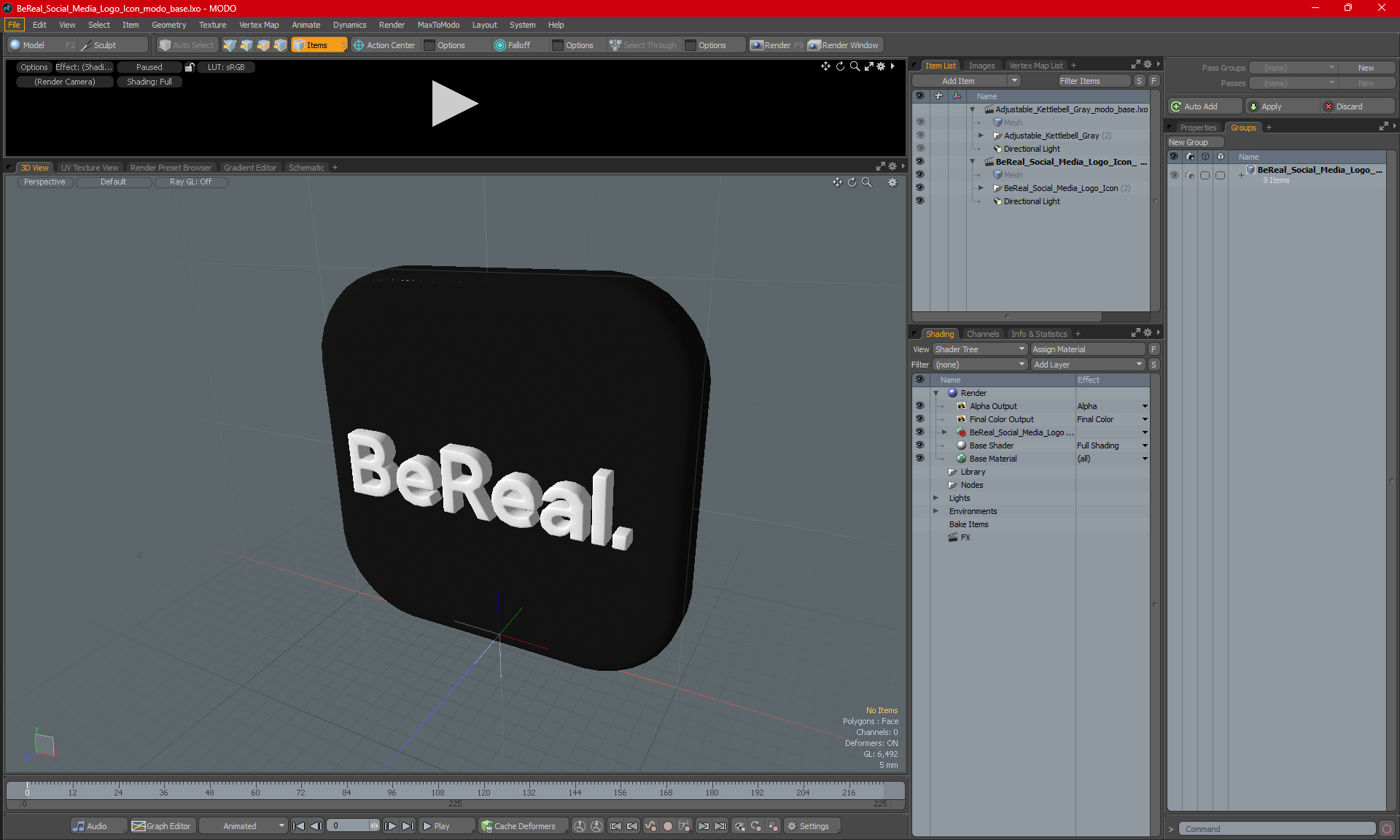Expand the Lights node in Shader Tree

[x=936, y=498]
